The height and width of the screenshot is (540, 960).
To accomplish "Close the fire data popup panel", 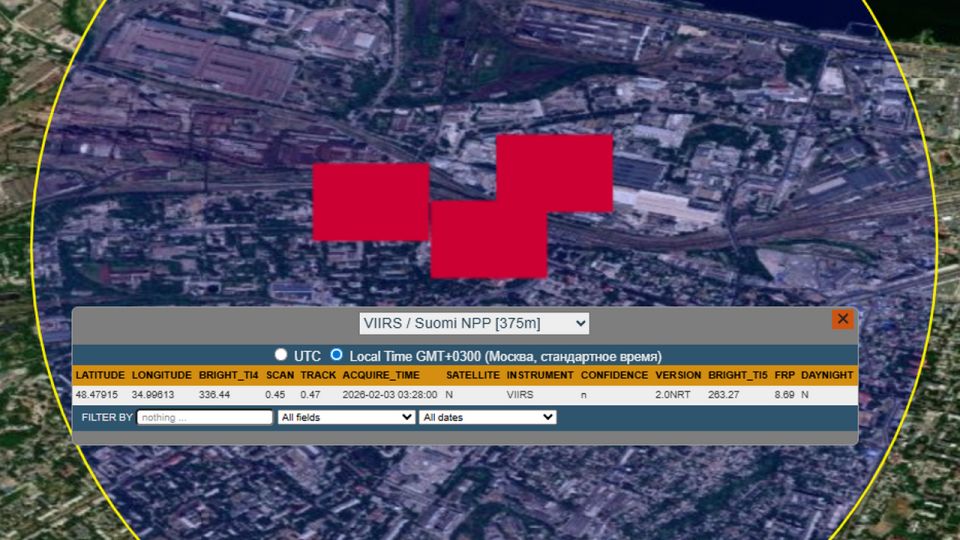I will point(842,319).
